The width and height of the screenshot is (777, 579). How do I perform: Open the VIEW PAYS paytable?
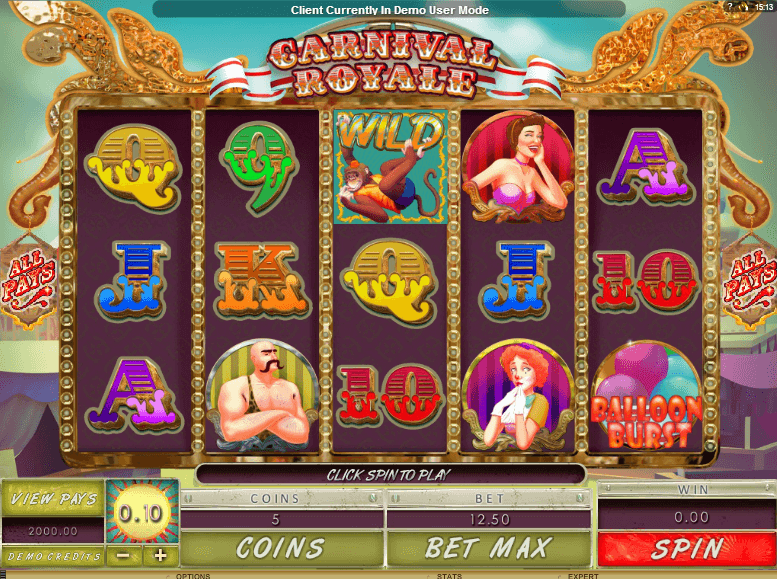pos(53,498)
